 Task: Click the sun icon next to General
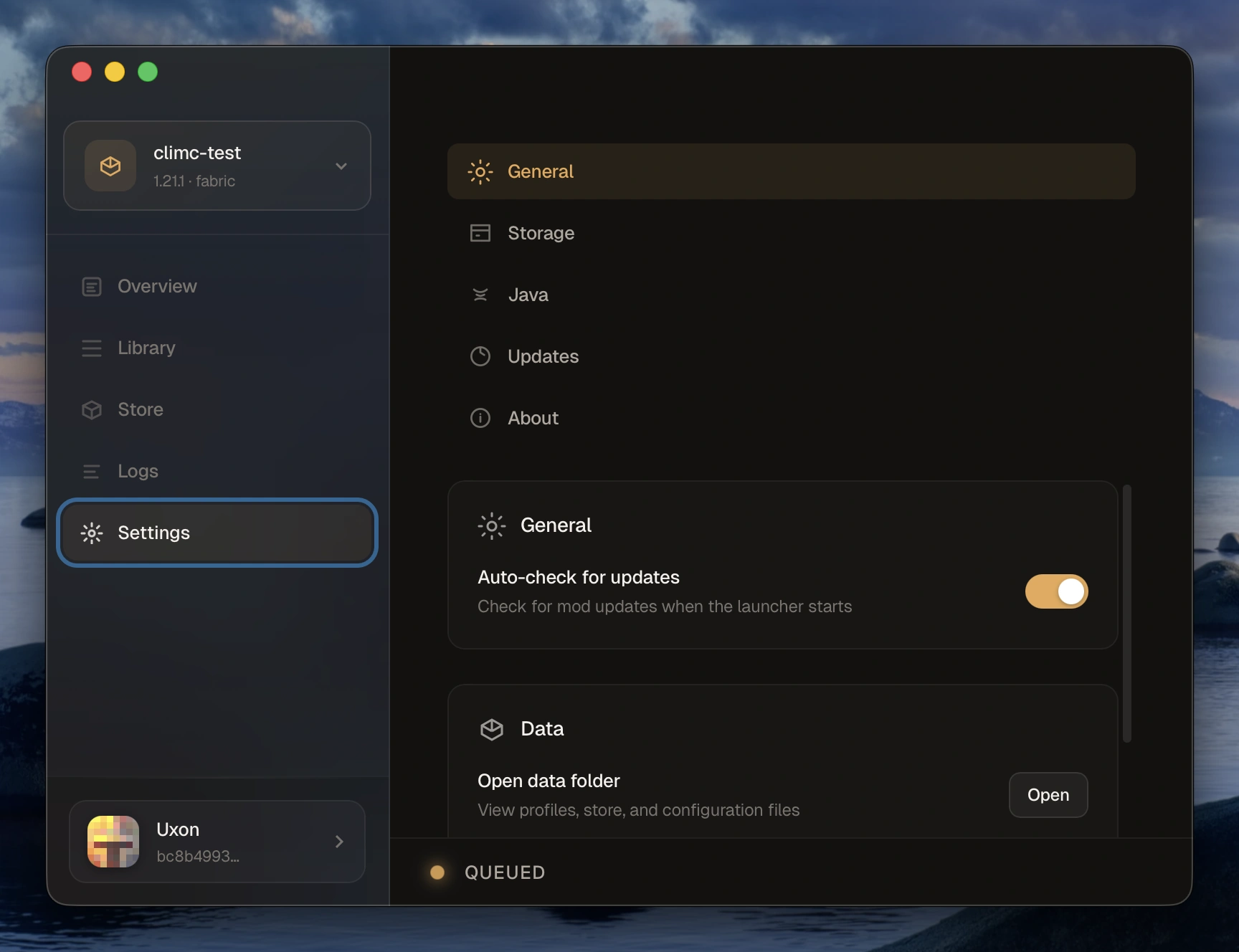480,171
